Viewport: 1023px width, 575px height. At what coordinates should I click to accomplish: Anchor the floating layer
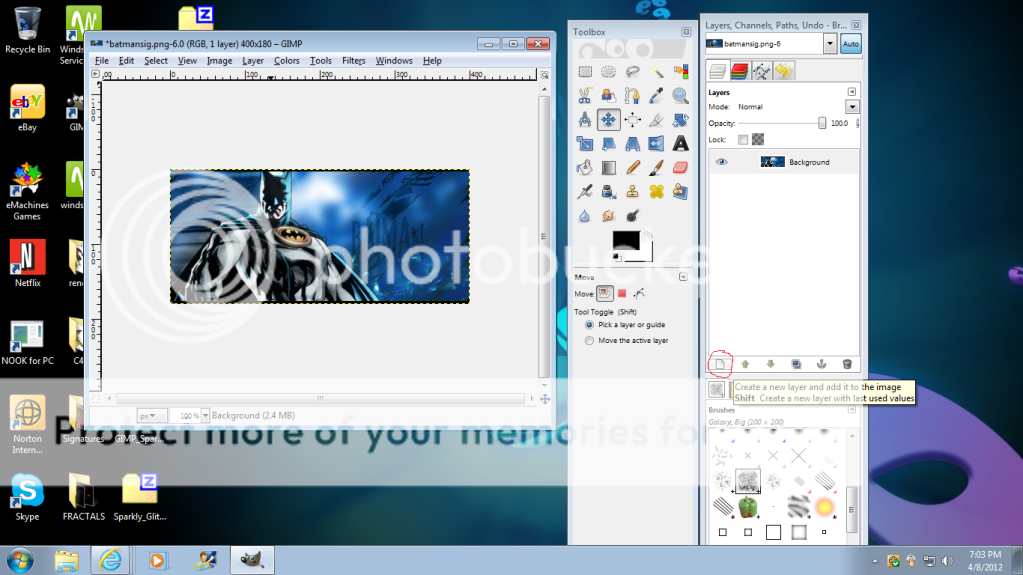821,364
